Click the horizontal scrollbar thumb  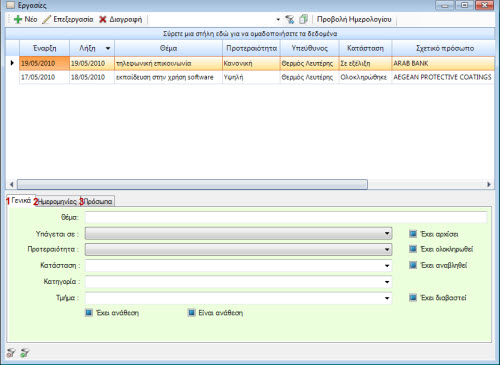(x=192, y=184)
